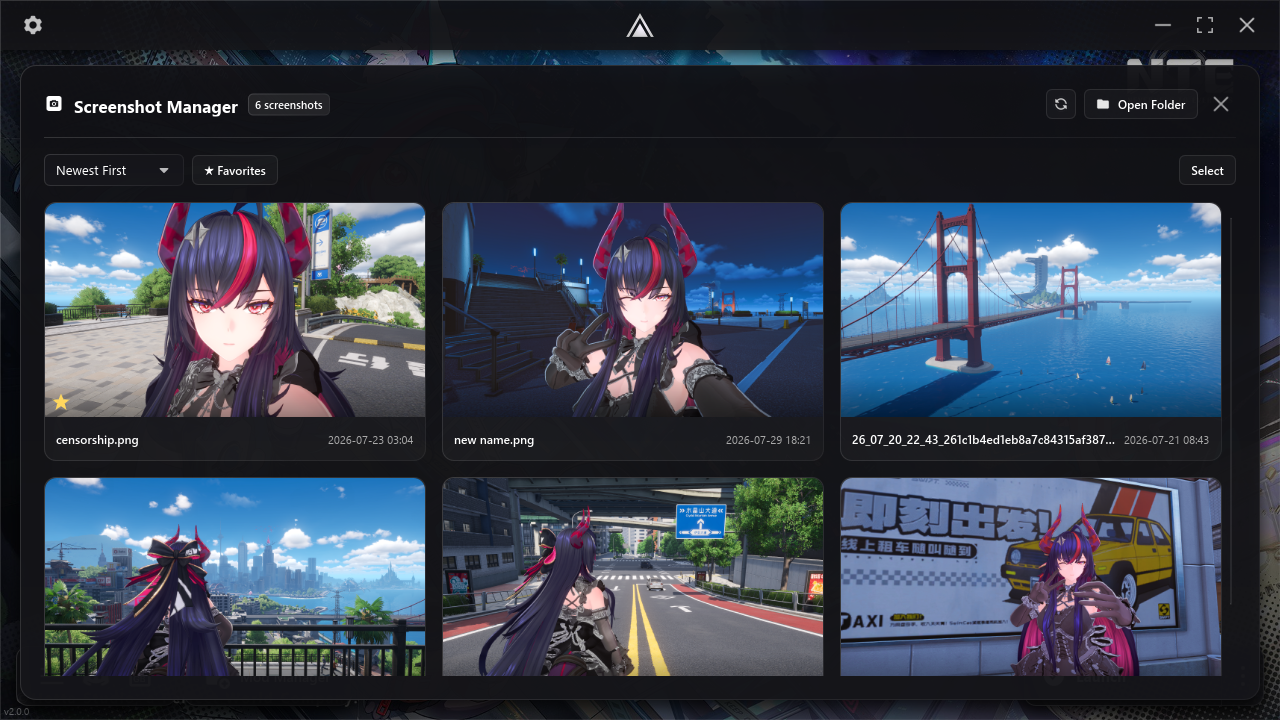Click the gold star on censorship.png
This screenshot has width=1280, height=720.
tap(61, 402)
